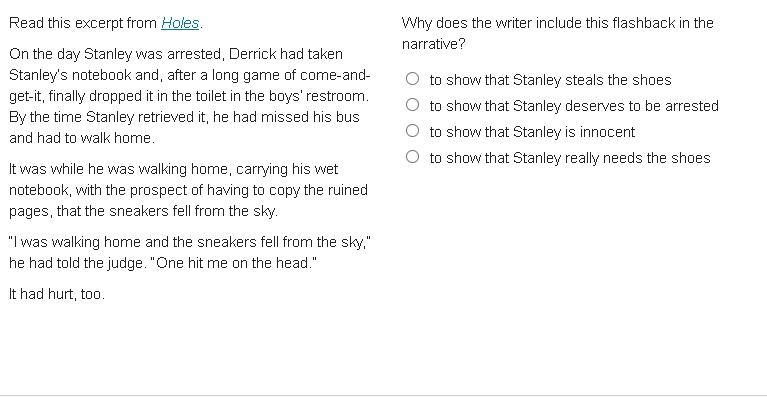Open the Holes hyperlink
The width and height of the screenshot is (767, 397).
point(180,23)
